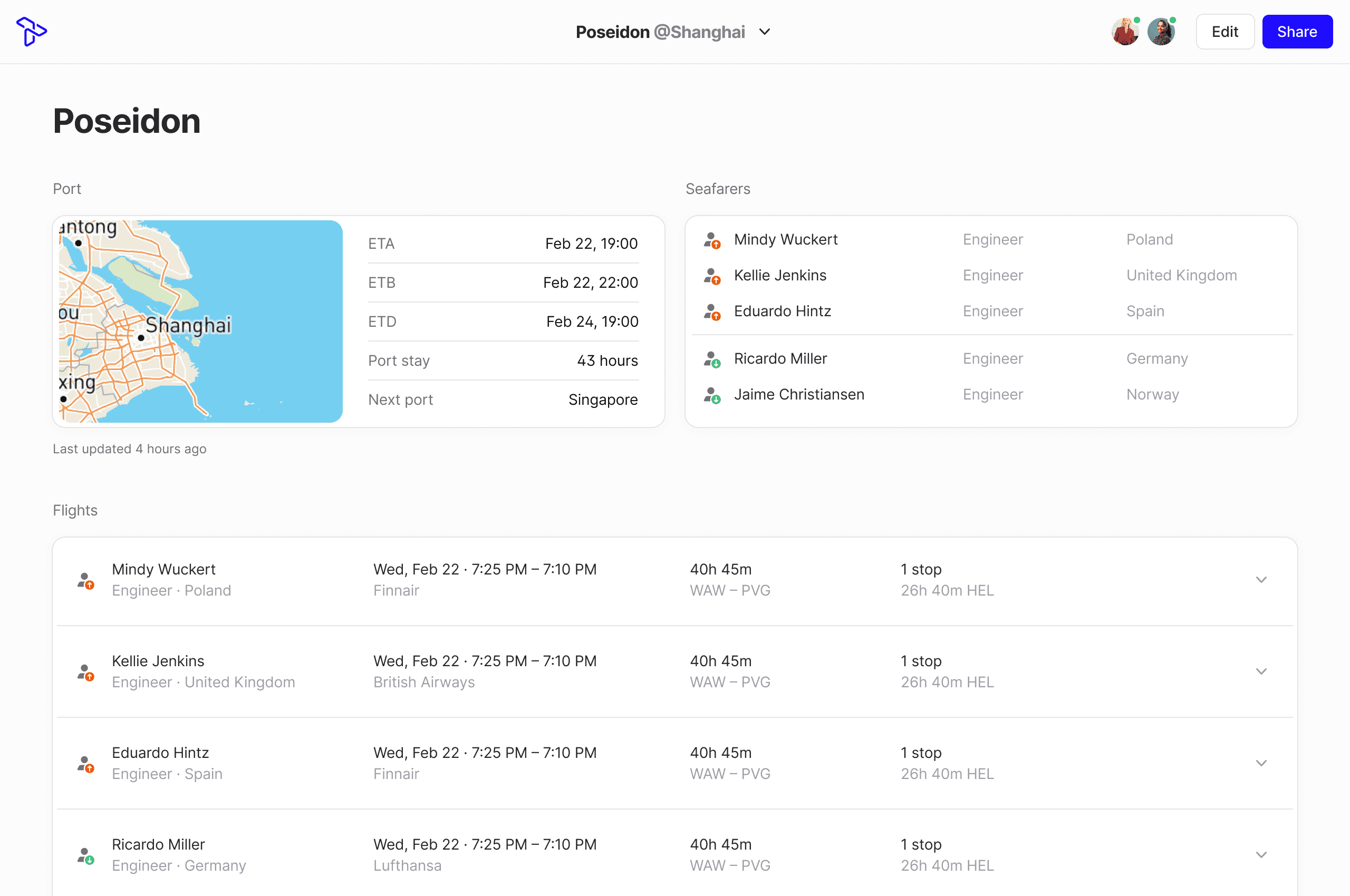Click Kellie Jenkins' status icon in Seafarers list
This screenshot has width=1350, height=896.
point(711,276)
